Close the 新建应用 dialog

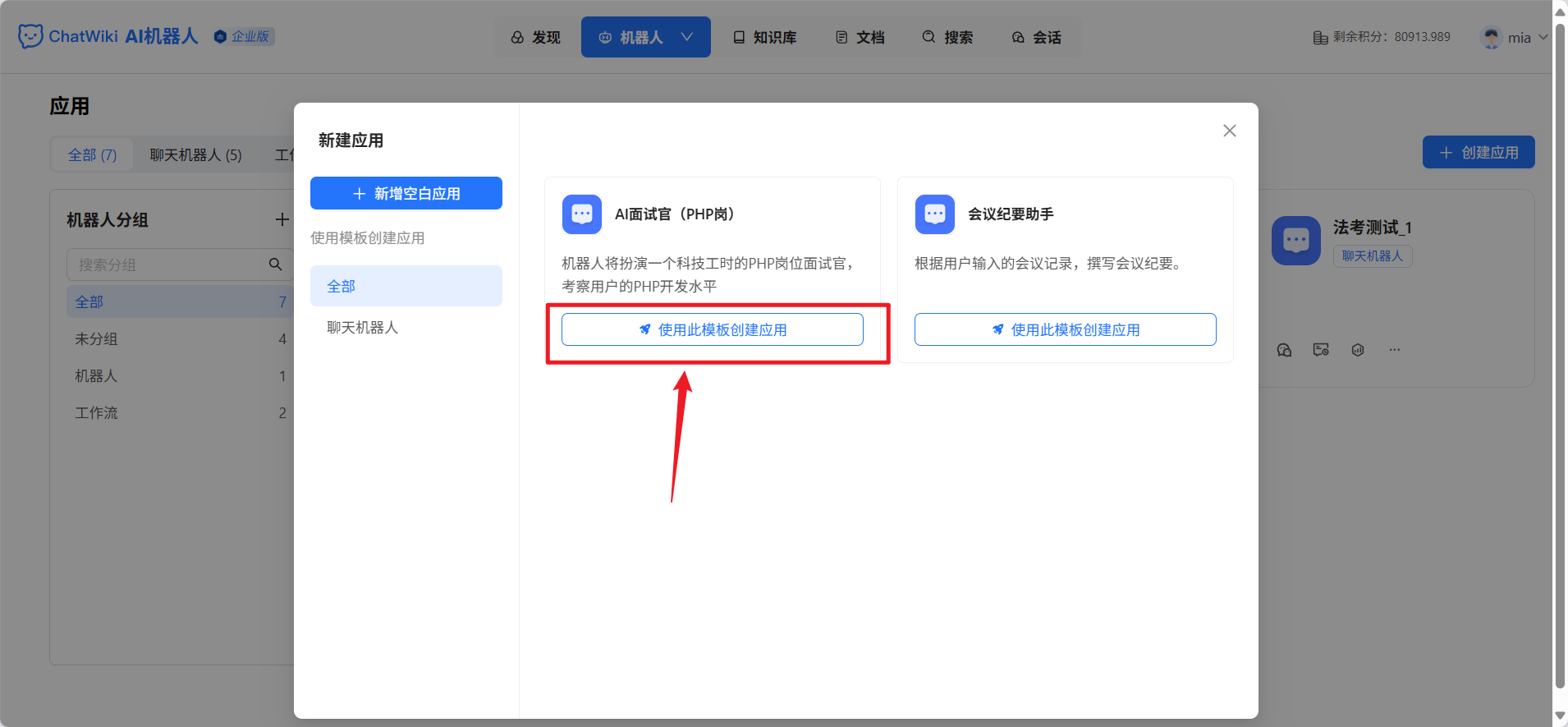(x=1229, y=131)
